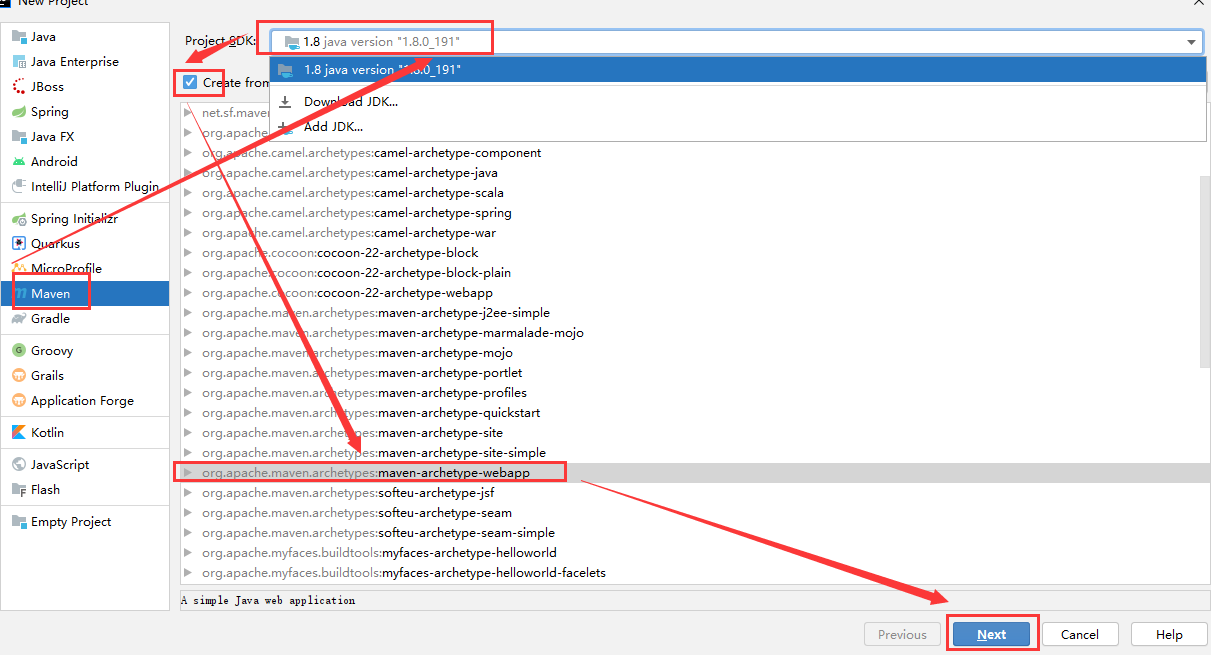1211x655 pixels.
Task: Select Gradle project type label
Action: (x=50, y=319)
